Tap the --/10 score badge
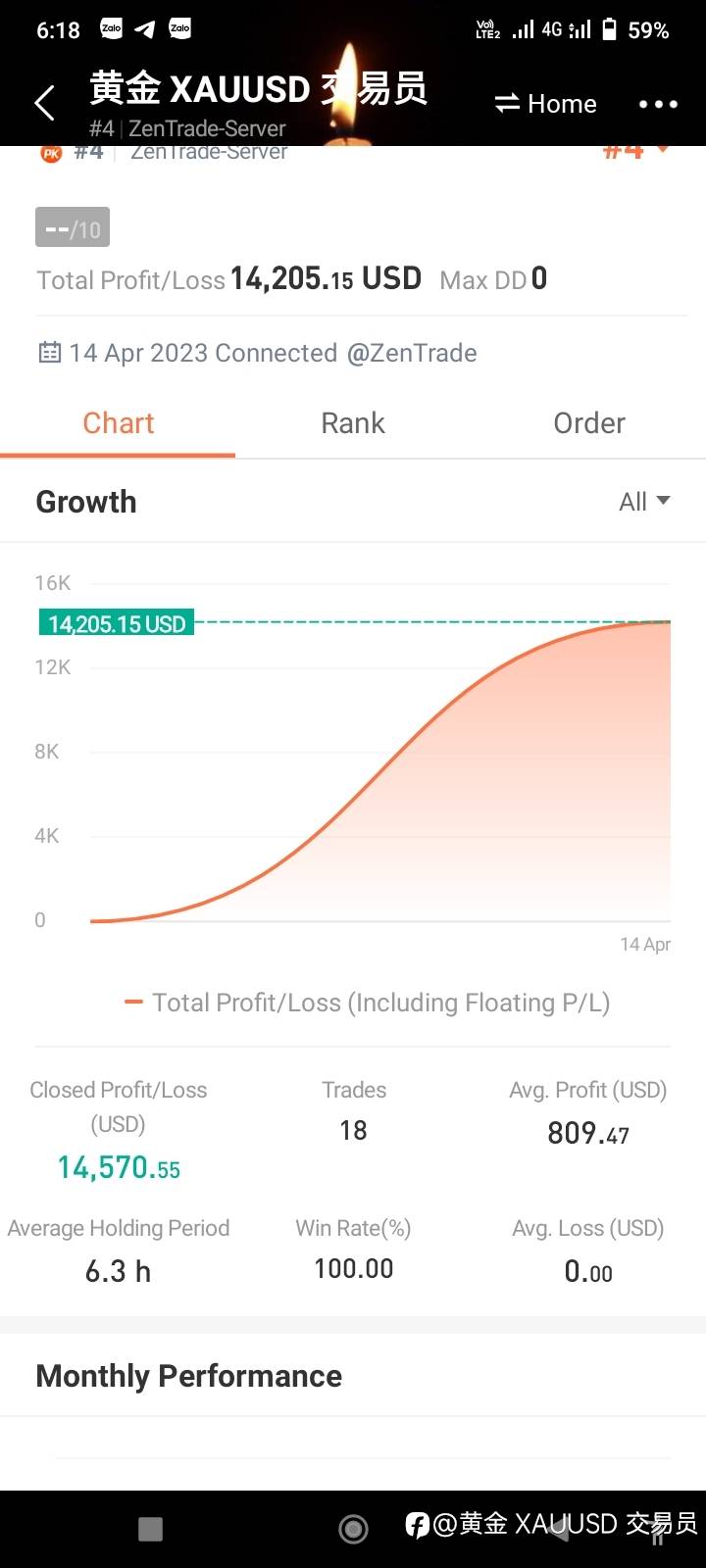This screenshot has height=1568, width=706. [x=73, y=228]
